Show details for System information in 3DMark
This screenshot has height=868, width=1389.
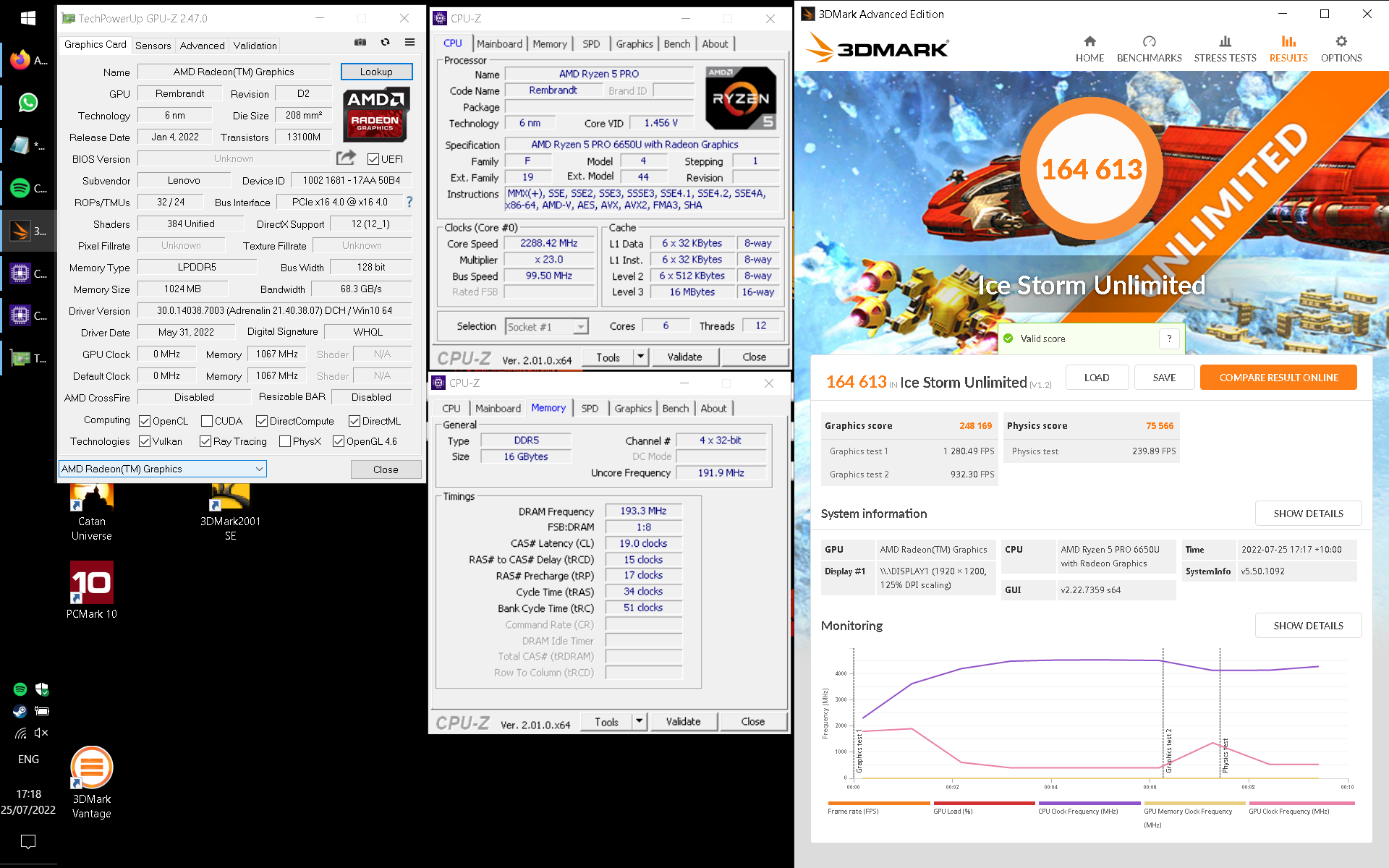1308,514
